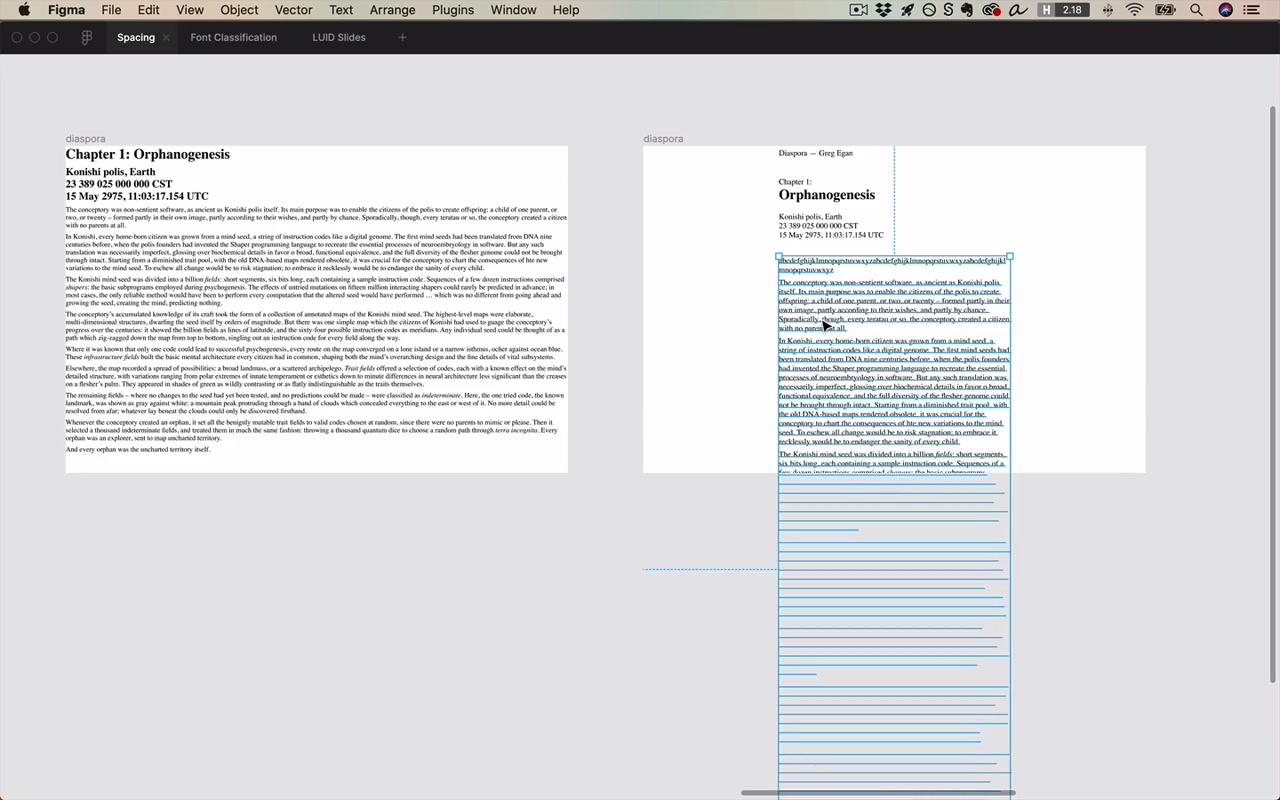The height and width of the screenshot is (800, 1280).
Task: Open the Evernote elephant menu bar icon
Action: click(x=967, y=10)
